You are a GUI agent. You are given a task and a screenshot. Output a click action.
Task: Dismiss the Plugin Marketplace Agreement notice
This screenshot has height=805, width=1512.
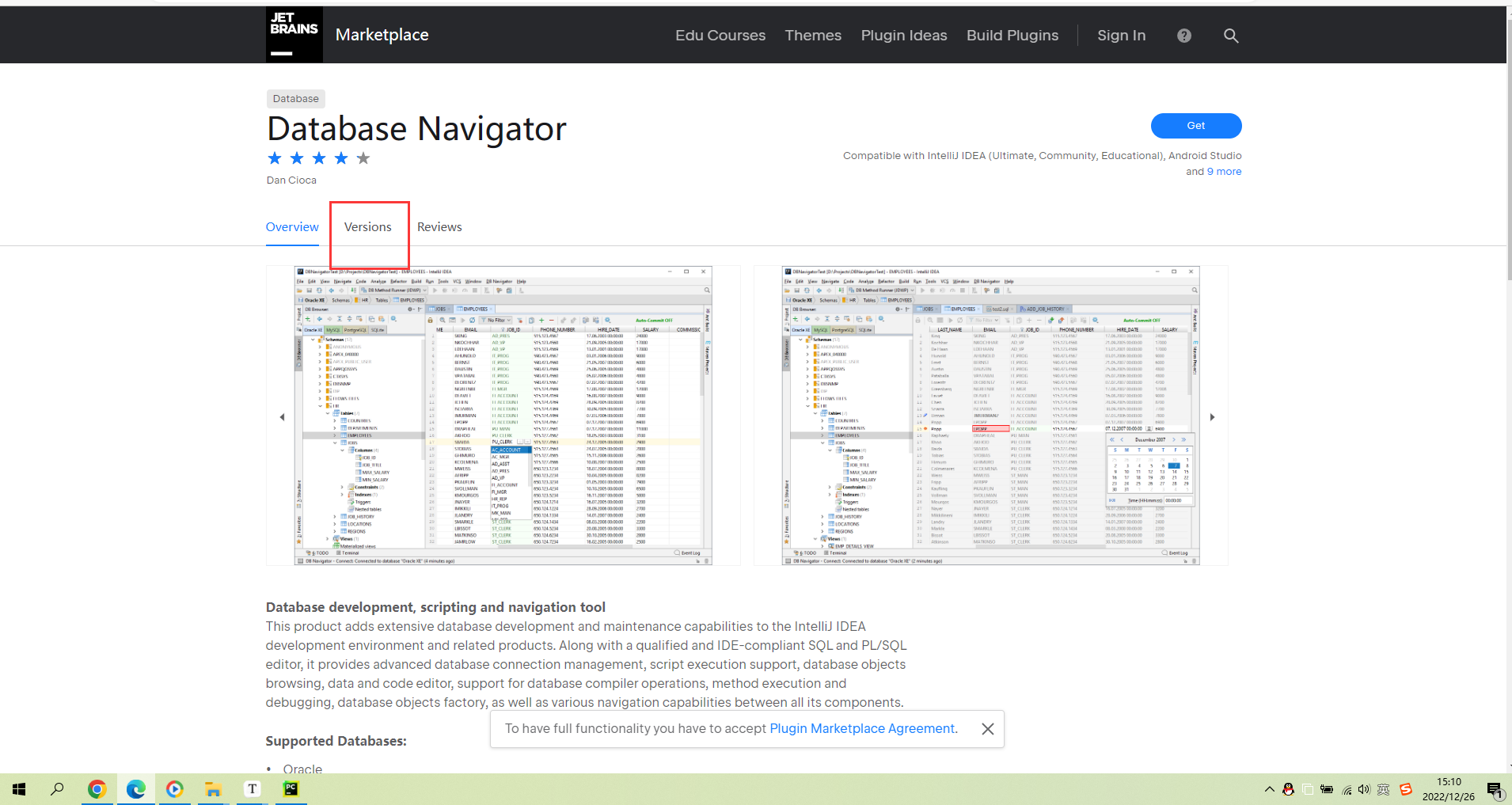pyautogui.click(x=988, y=729)
